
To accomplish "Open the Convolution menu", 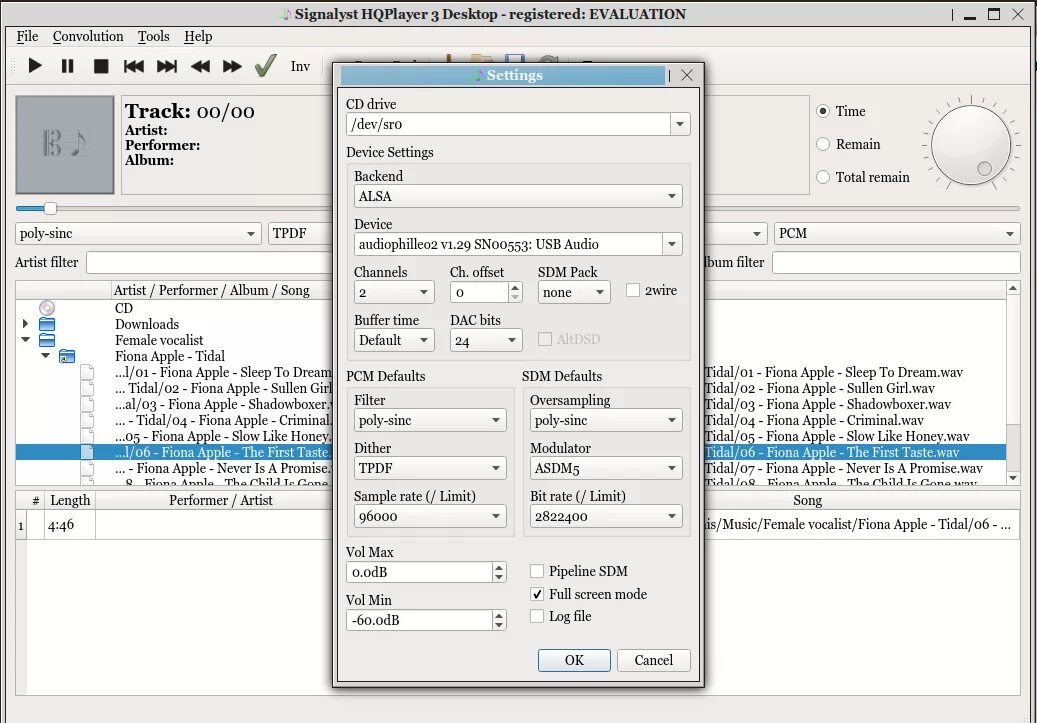I will coord(88,36).
